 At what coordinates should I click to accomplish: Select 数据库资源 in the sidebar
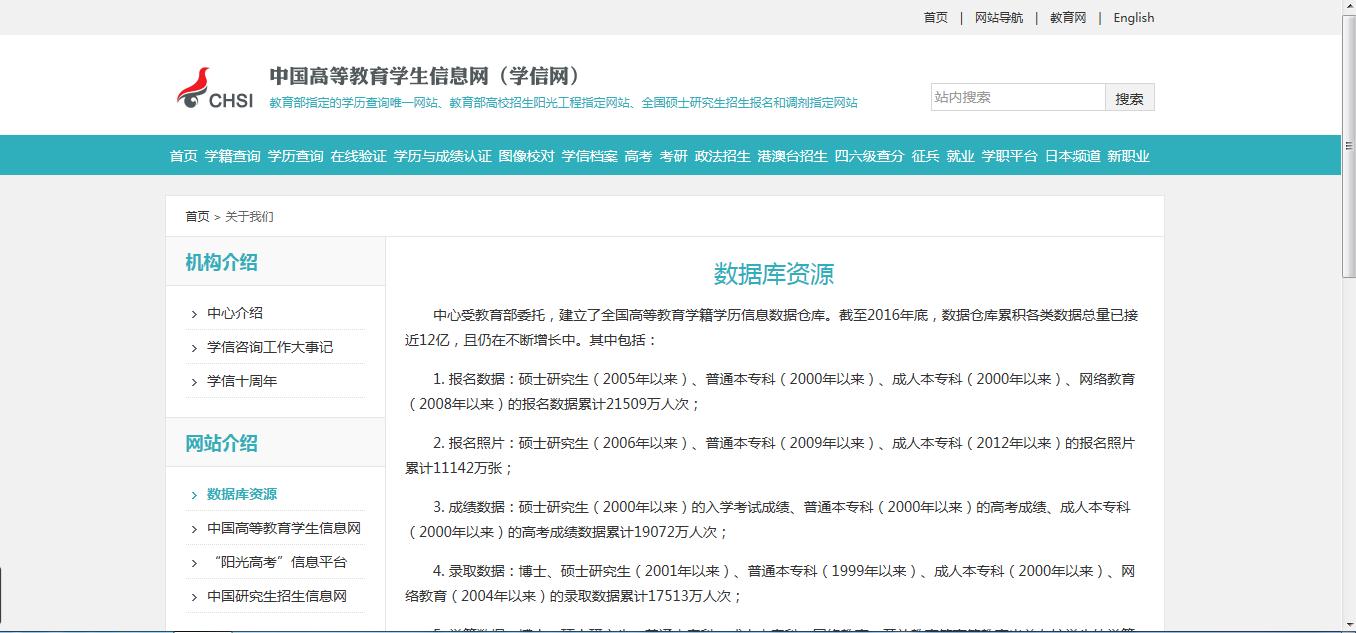[x=242, y=494]
